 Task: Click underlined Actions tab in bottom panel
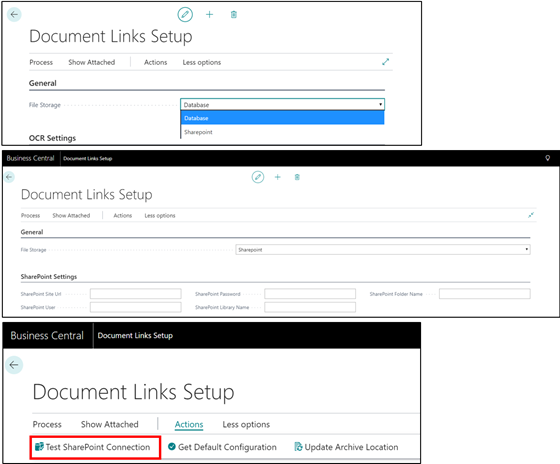point(189,424)
